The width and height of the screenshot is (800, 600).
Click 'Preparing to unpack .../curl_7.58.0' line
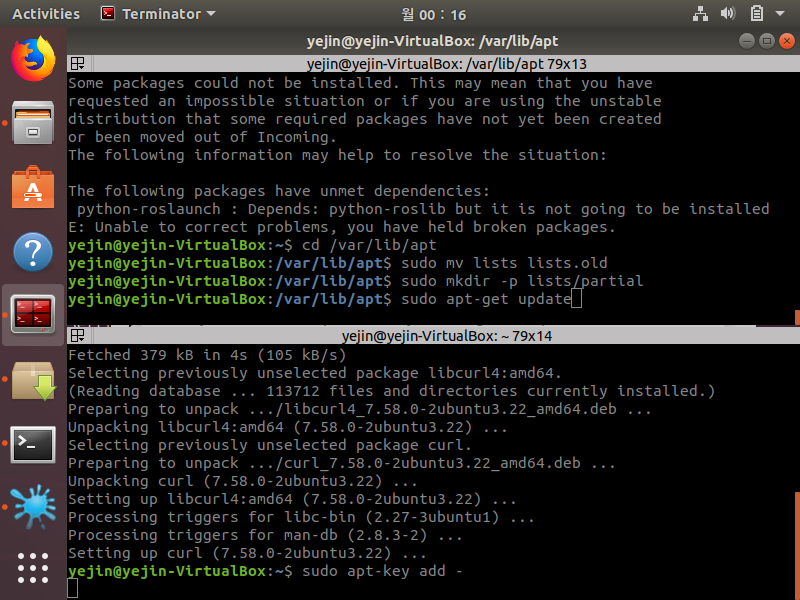(342, 463)
